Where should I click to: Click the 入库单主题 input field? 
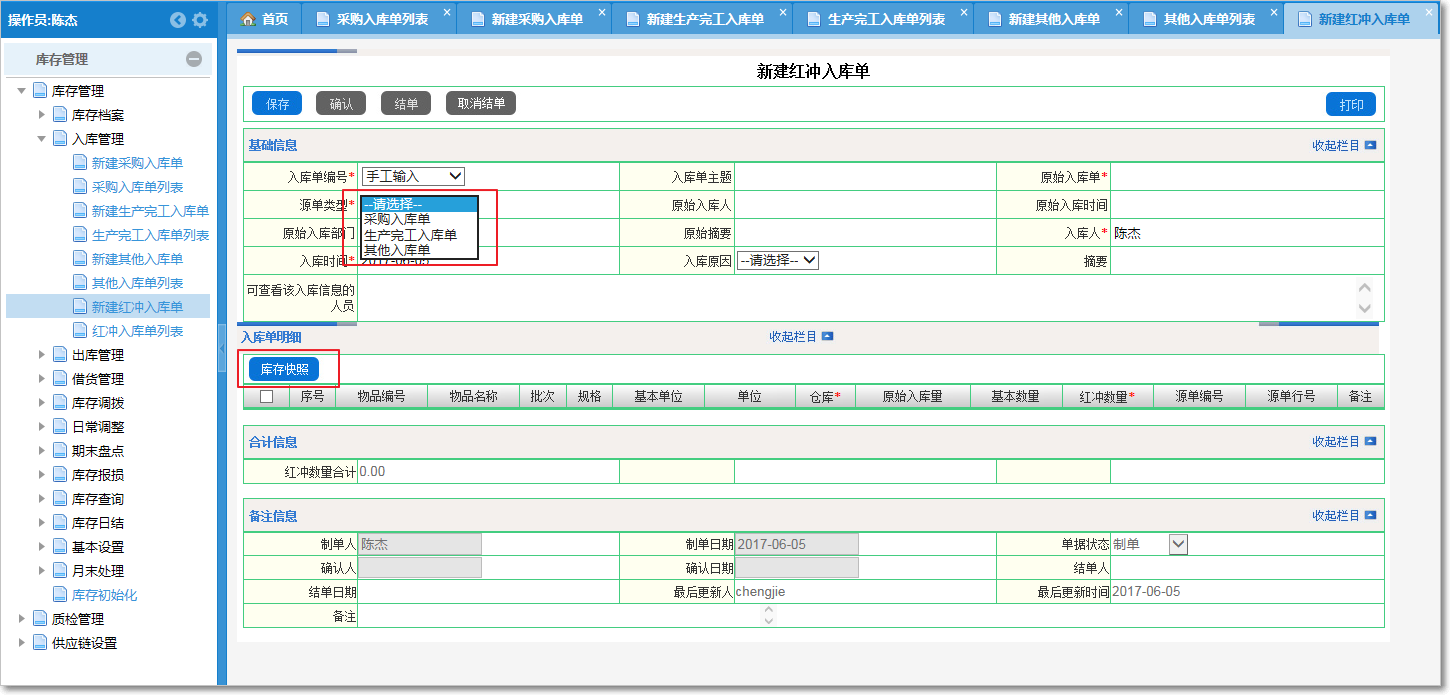(864, 177)
